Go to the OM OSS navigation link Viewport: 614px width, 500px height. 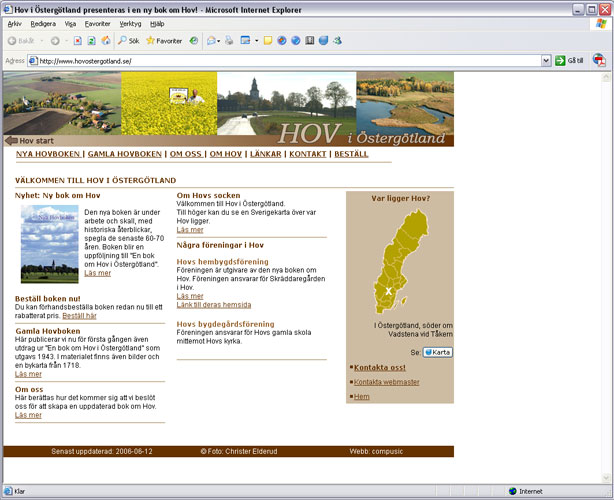point(185,154)
